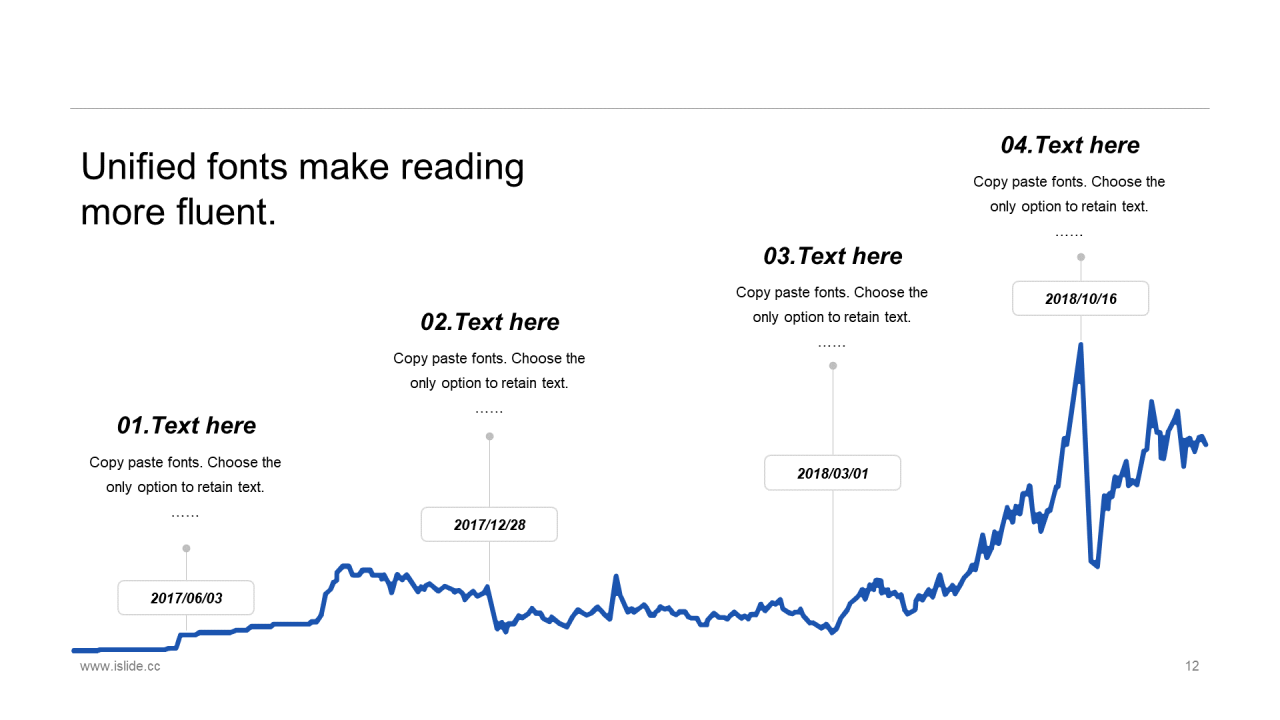Click the "04.Text here" heading
Screen dimensions: 1280x720
pyautogui.click(x=1069, y=145)
